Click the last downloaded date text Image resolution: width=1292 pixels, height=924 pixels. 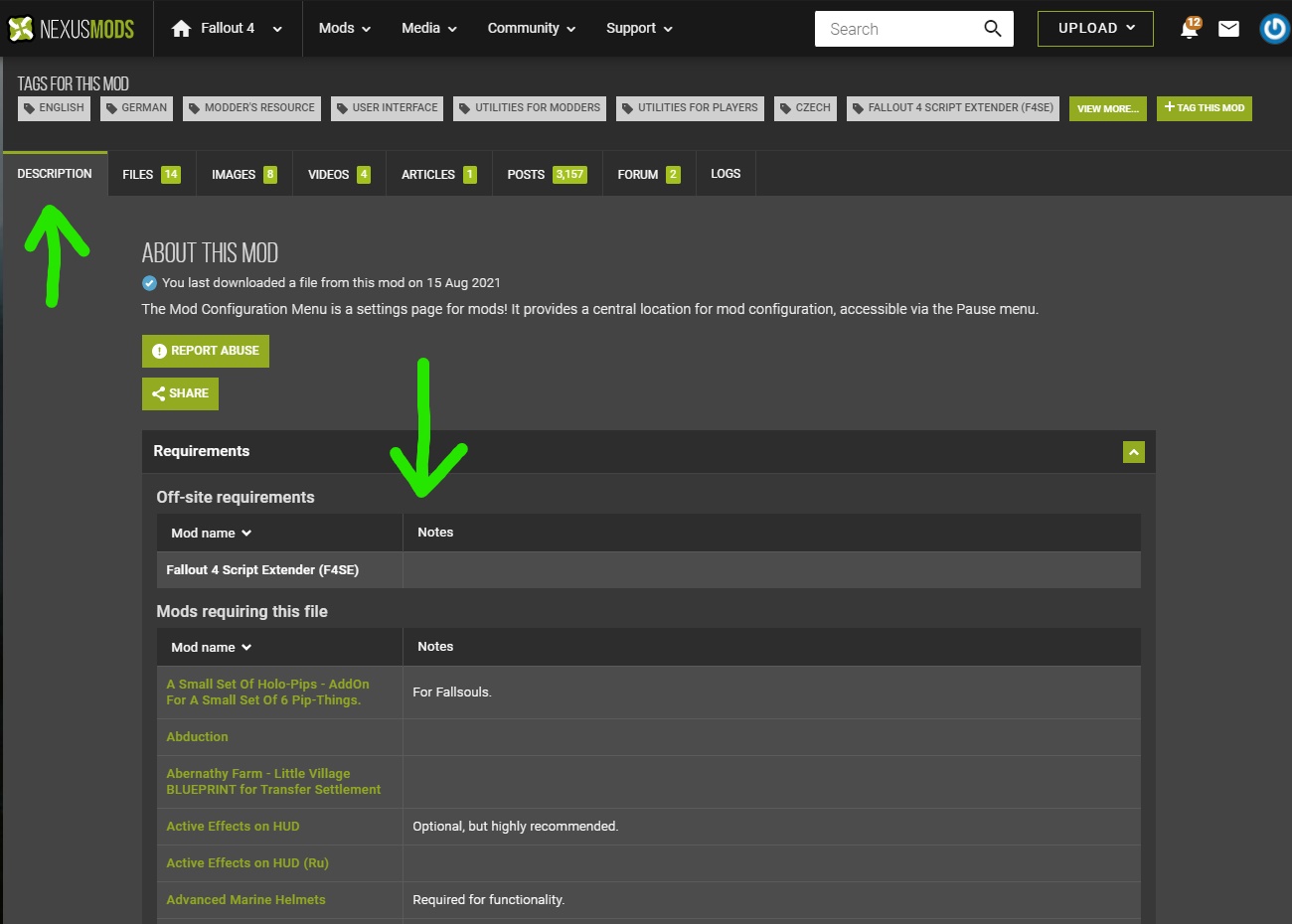point(332,283)
